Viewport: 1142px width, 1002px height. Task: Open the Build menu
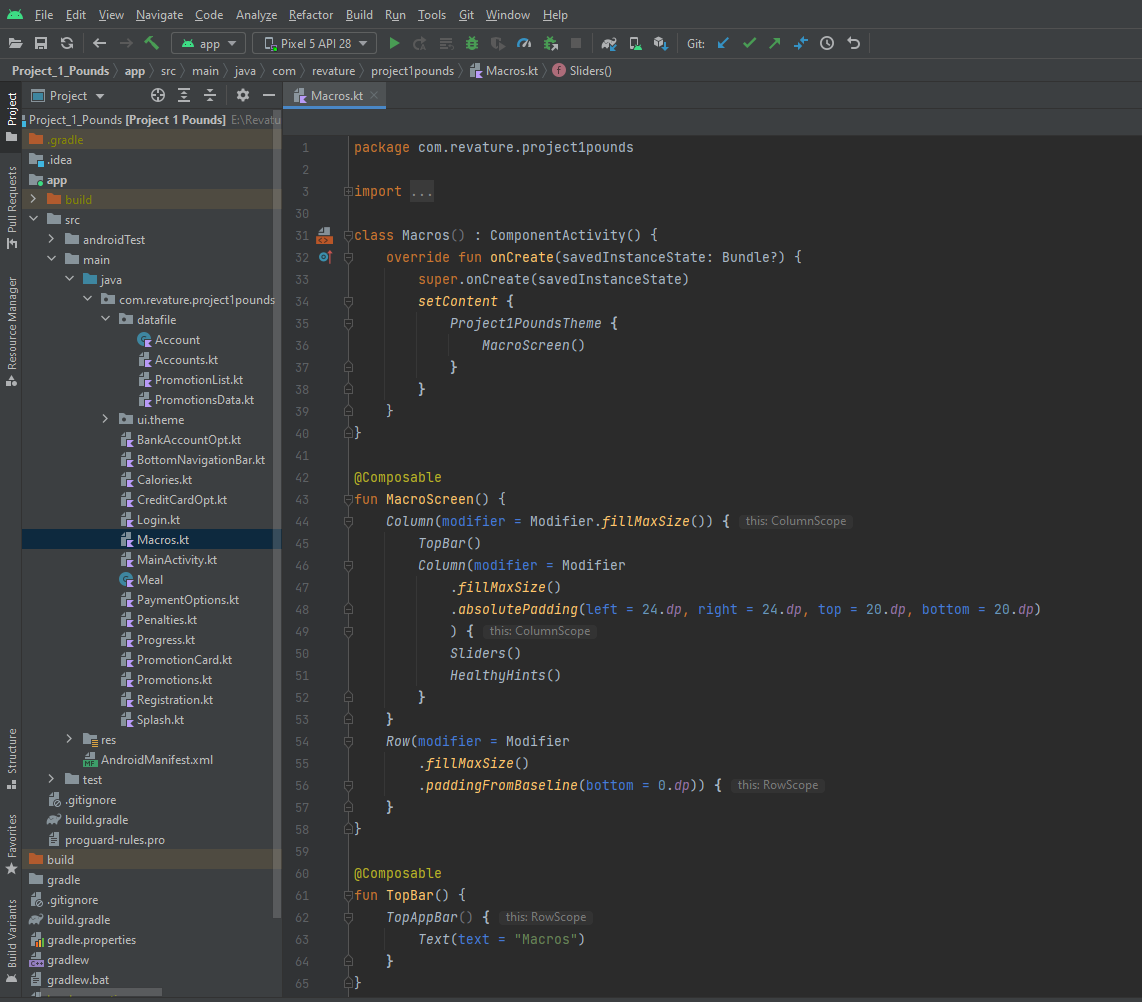click(359, 15)
